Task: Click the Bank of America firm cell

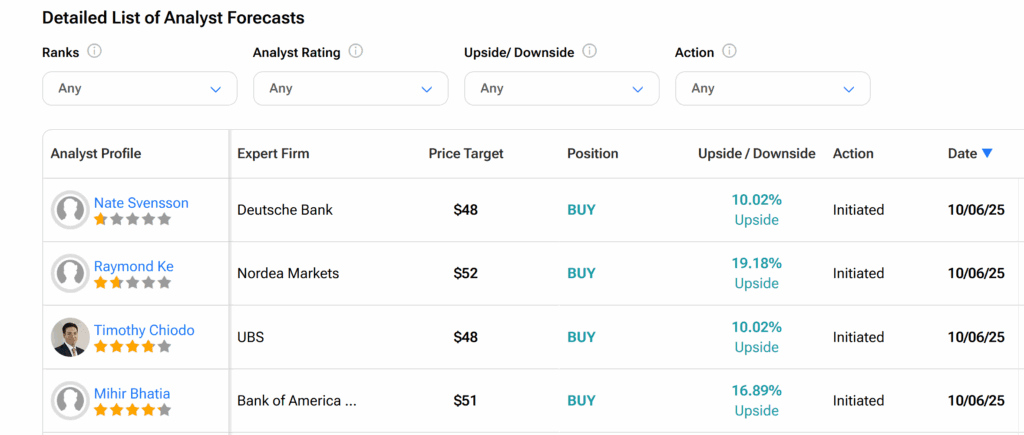Action: coord(296,400)
